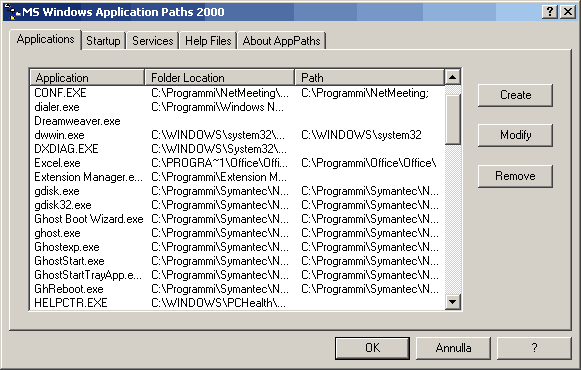Sort by the Application column header
The height and width of the screenshot is (370, 581).
tap(87, 78)
